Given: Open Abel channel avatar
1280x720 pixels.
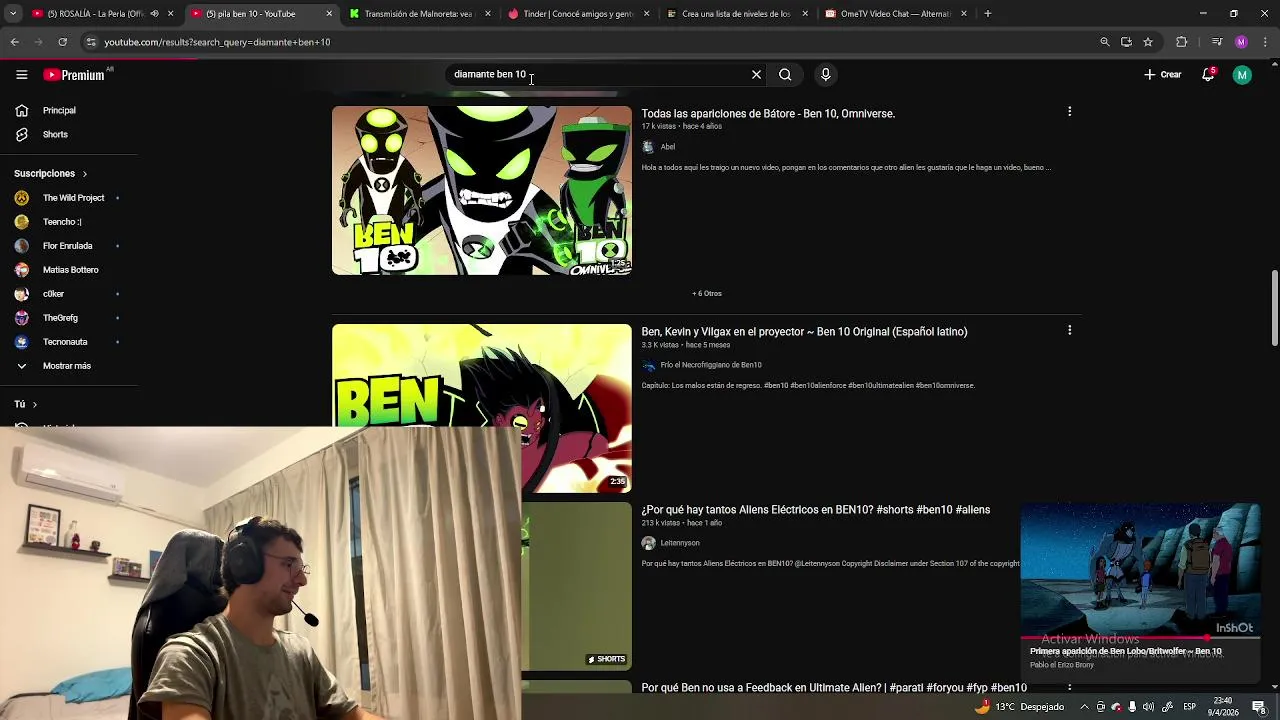Looking at the screenshot, I should point(648,147).
